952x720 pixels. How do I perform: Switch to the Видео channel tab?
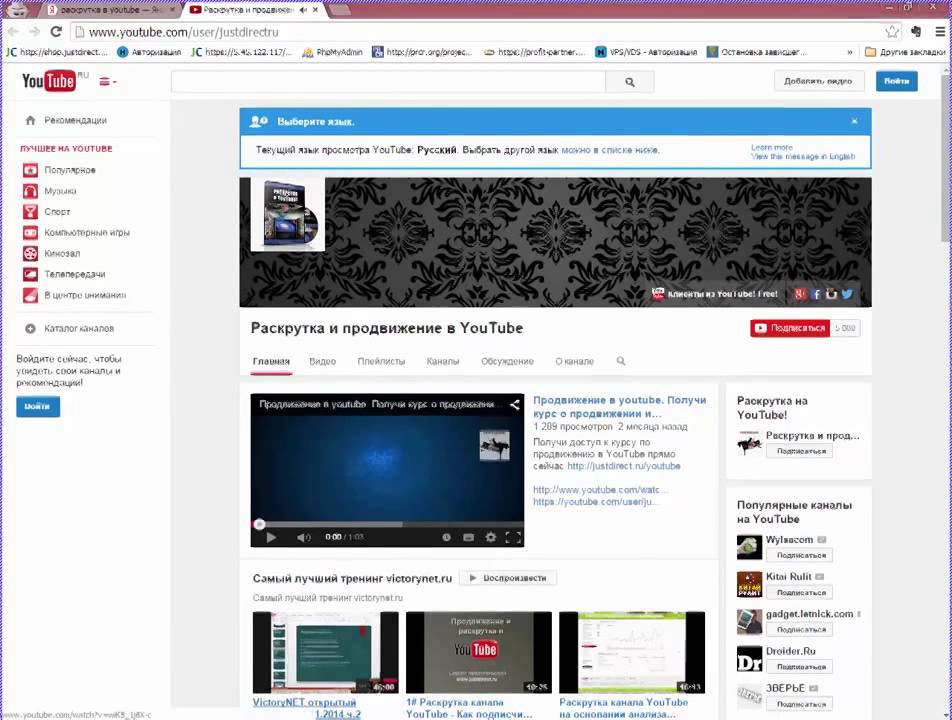pos(322,362)
